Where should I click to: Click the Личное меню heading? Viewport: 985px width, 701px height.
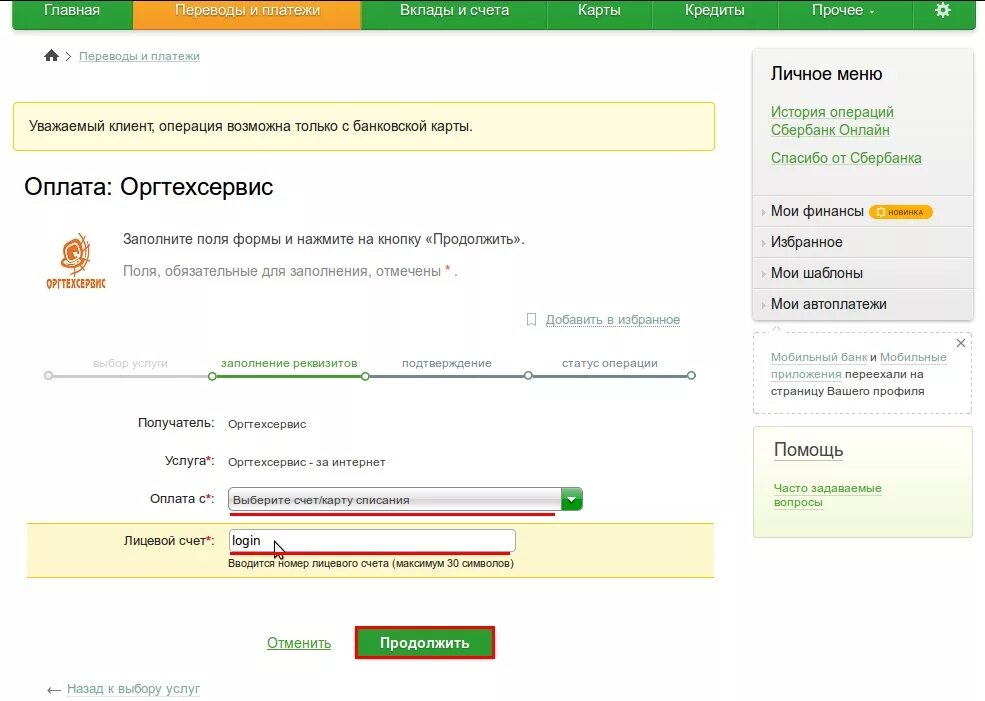pyautogui.click(x=826, y=73)
